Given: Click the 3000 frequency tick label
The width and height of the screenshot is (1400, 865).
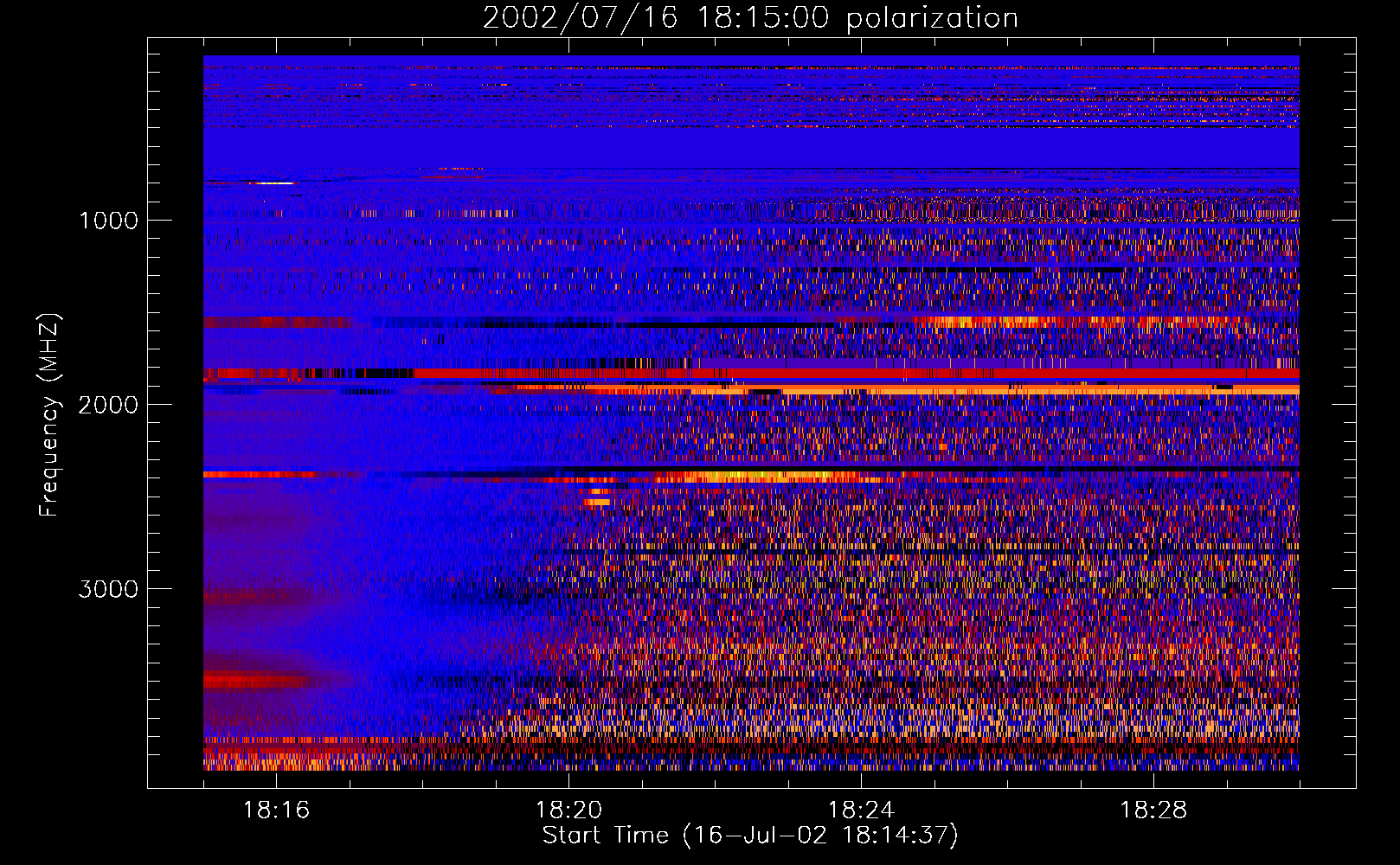Looking at the screenshot, I should [x=108, y=589].
